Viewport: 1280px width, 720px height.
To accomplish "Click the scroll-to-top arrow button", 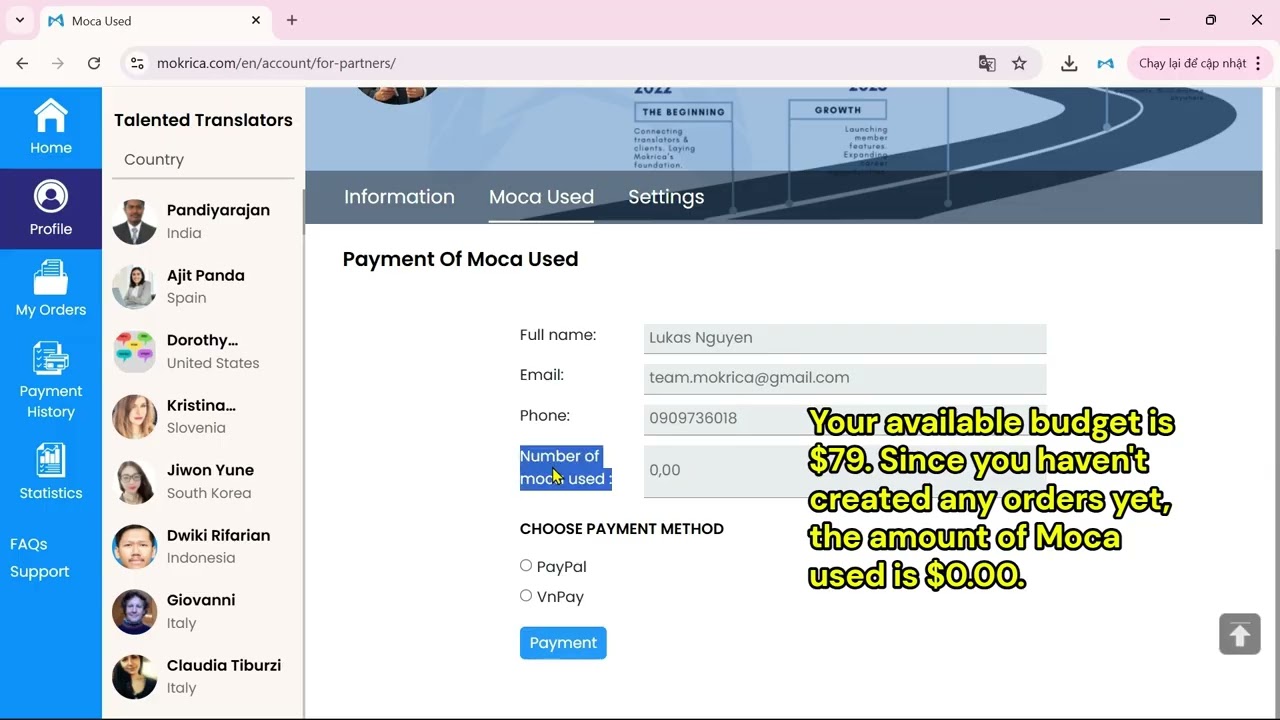I will [x=1239, y=634].
